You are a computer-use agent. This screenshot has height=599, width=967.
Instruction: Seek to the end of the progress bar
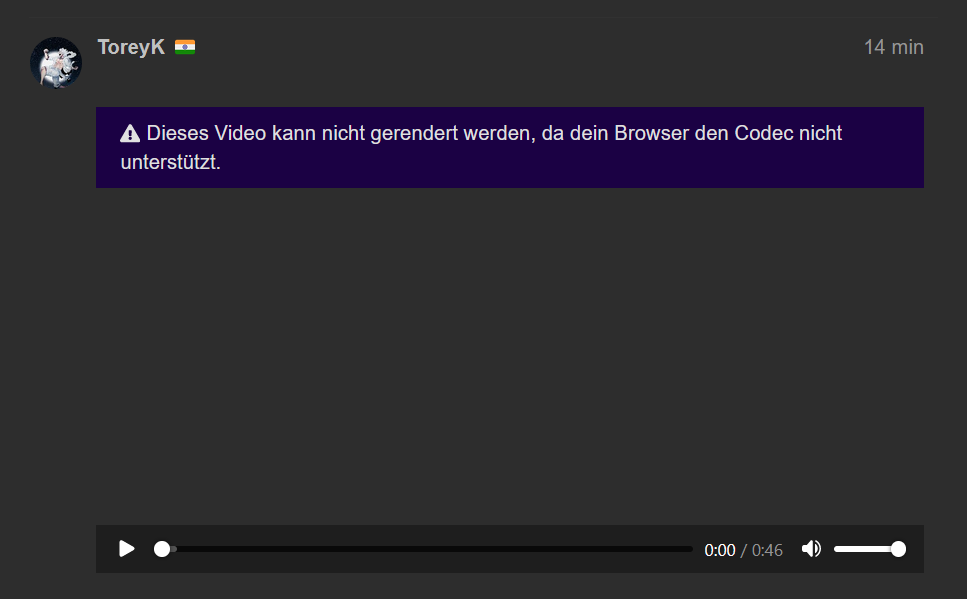[x=690, y=549]
